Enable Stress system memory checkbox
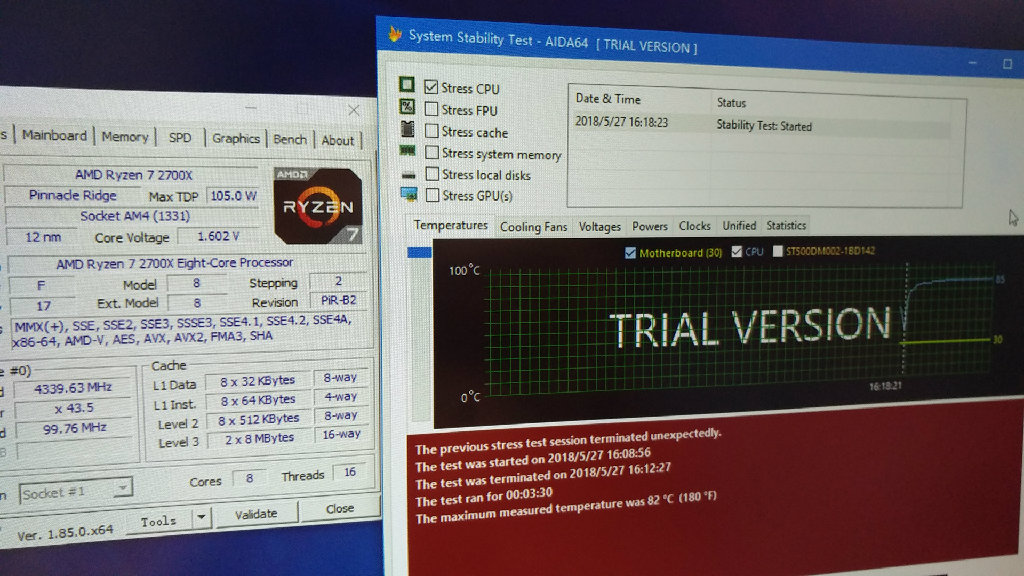The image size is (1024, 576). coord(432,152)
